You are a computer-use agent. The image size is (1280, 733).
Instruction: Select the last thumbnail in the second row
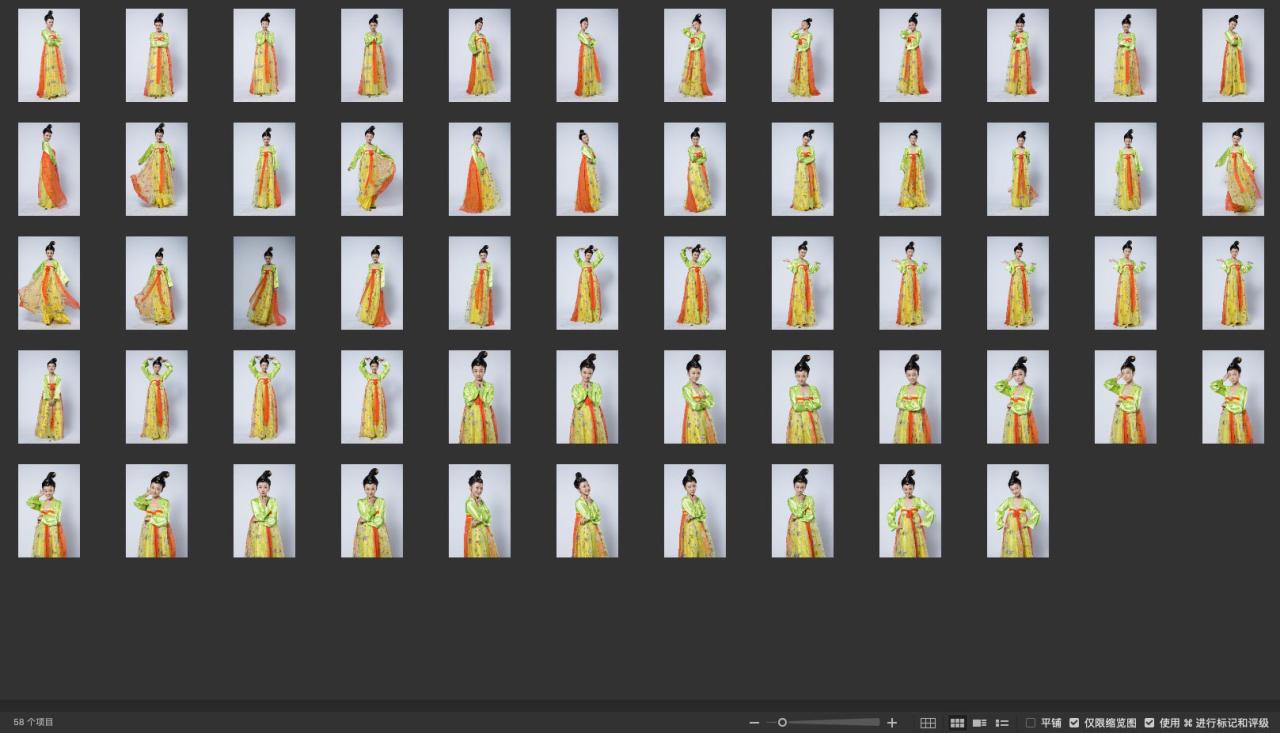(1233, 169)
